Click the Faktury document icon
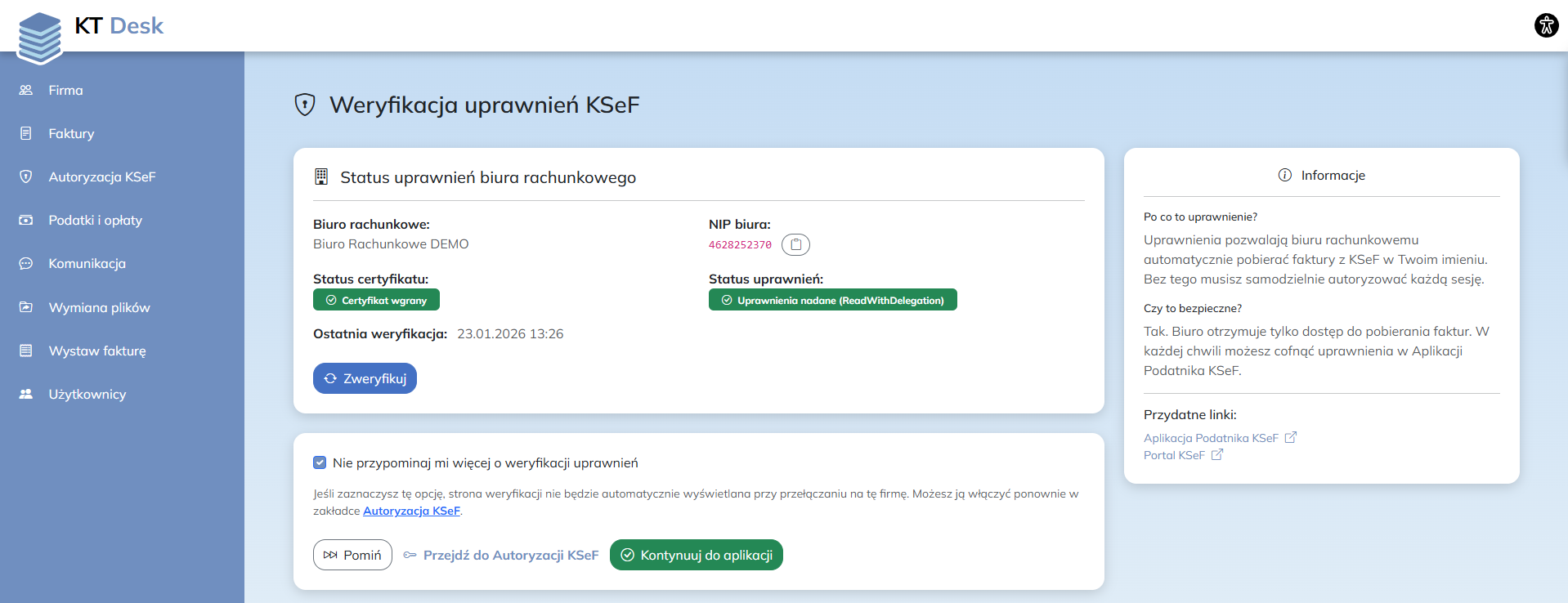The height and width of the screenshot is (603, 1568). point(26,133)
